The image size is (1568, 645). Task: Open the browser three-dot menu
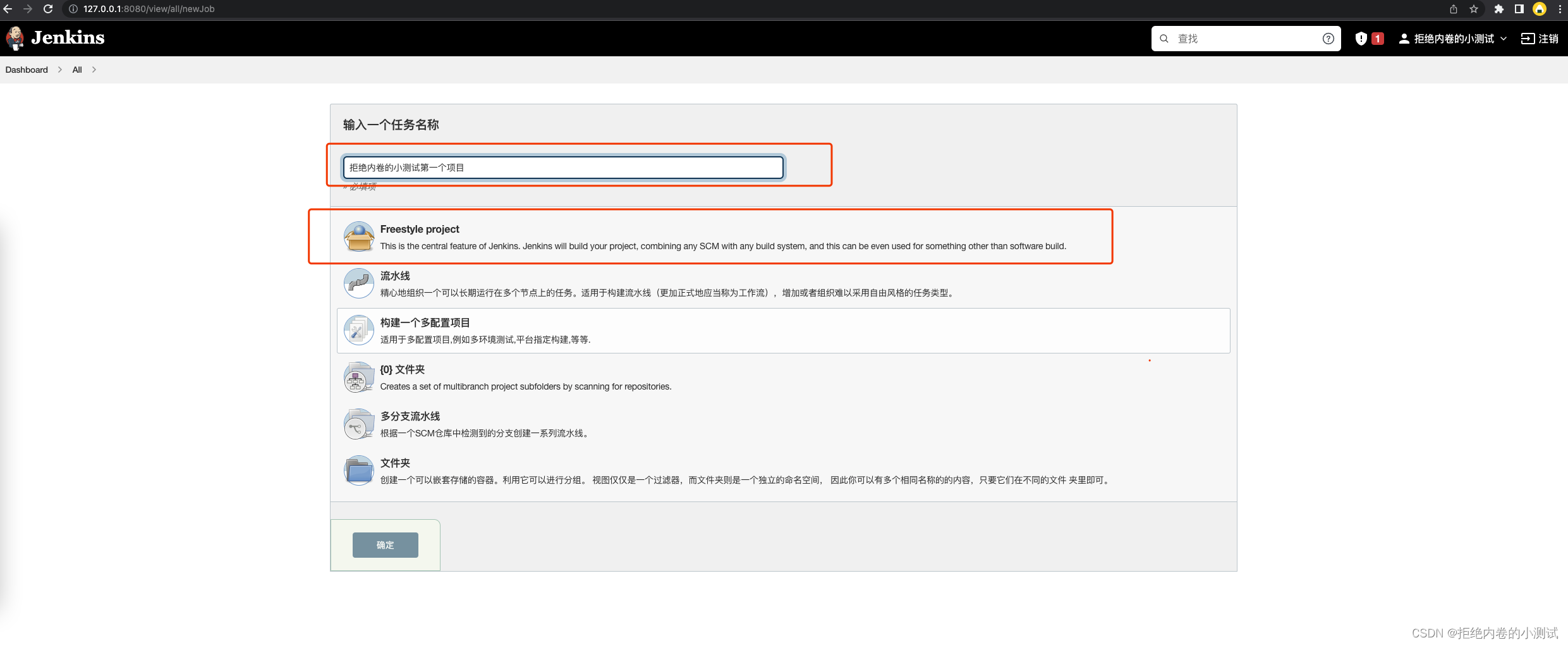[x=1559, y=9]
